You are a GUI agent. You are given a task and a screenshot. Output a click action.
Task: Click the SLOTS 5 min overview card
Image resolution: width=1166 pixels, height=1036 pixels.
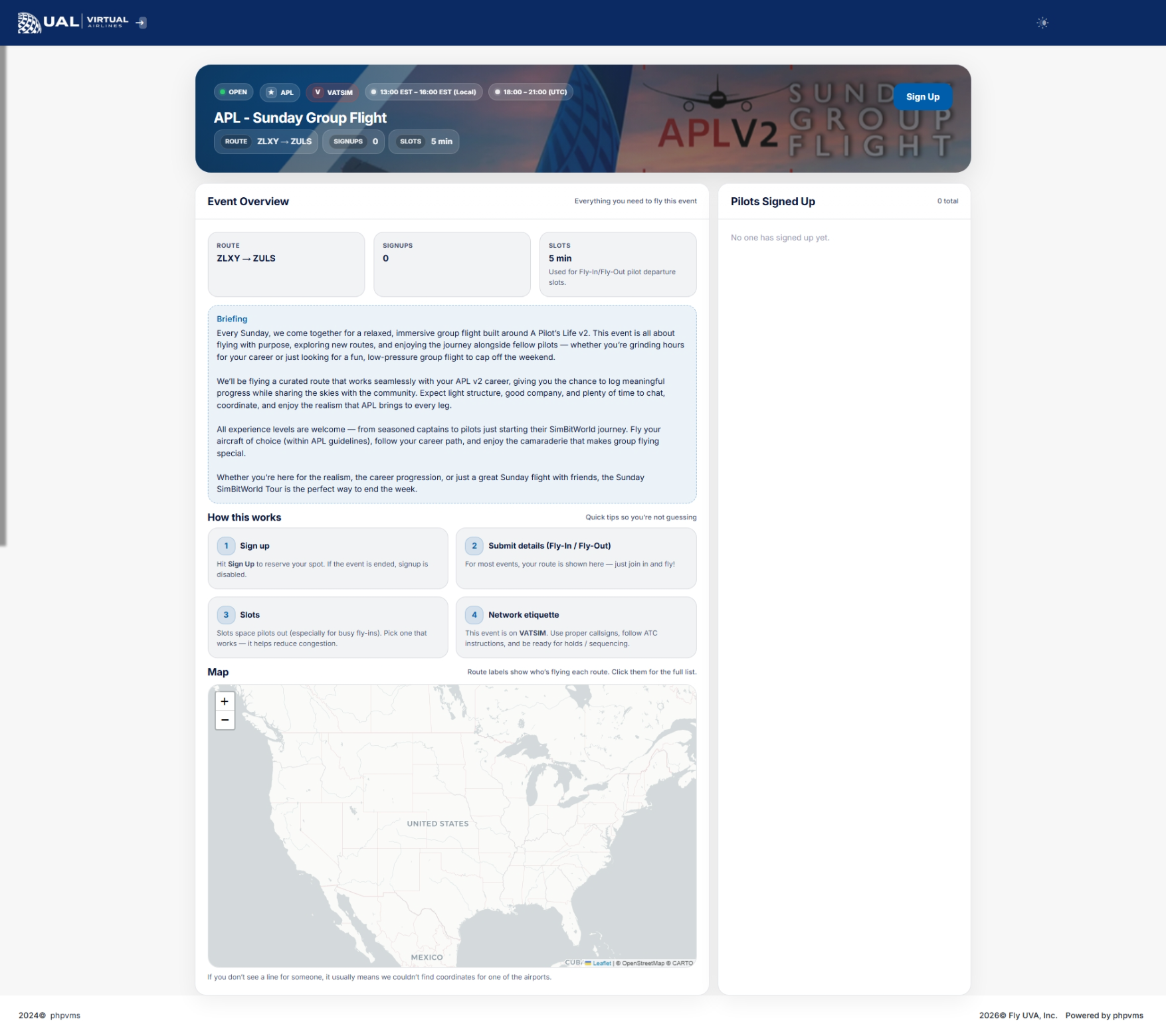tap(617, 264)
